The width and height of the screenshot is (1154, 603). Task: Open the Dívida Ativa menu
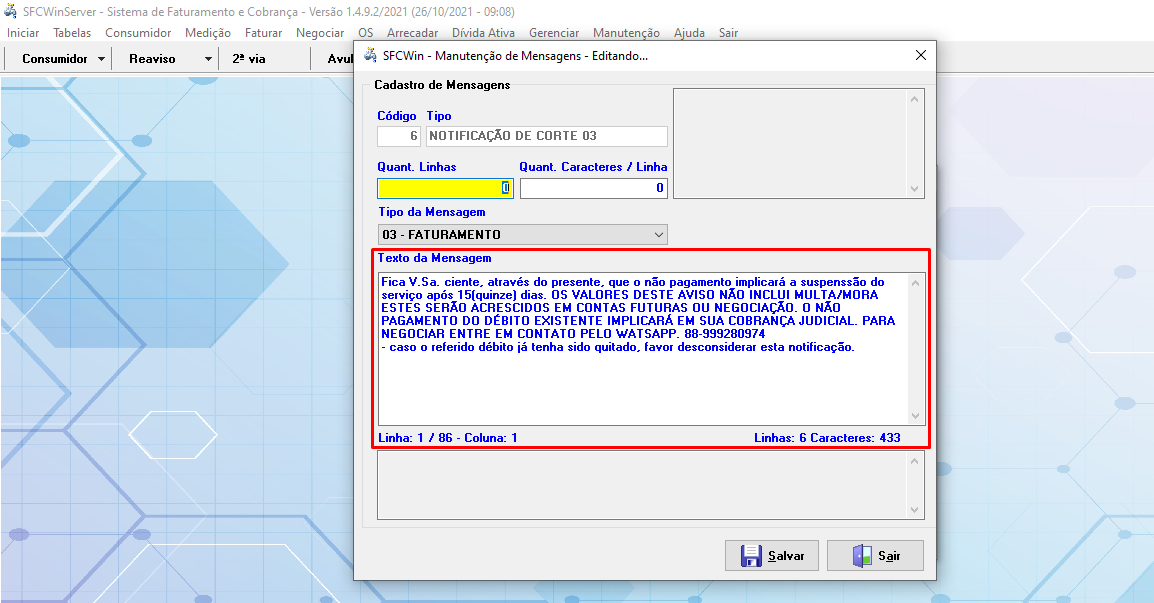pyautogui.click(x=484, y=33)
